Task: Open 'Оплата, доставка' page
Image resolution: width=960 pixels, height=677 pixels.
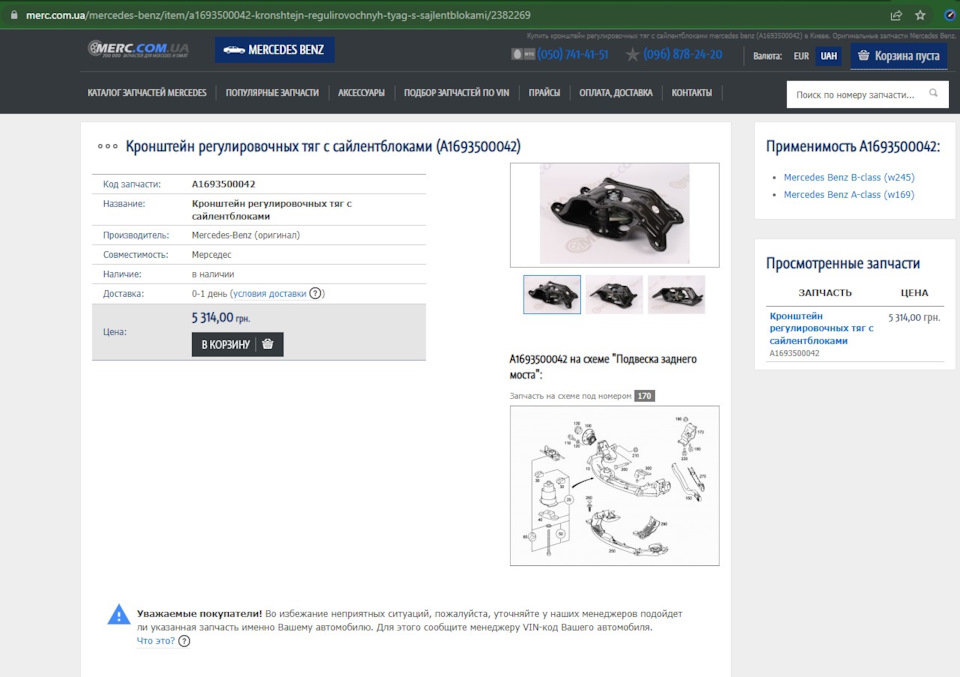Action: click(616, 93)
